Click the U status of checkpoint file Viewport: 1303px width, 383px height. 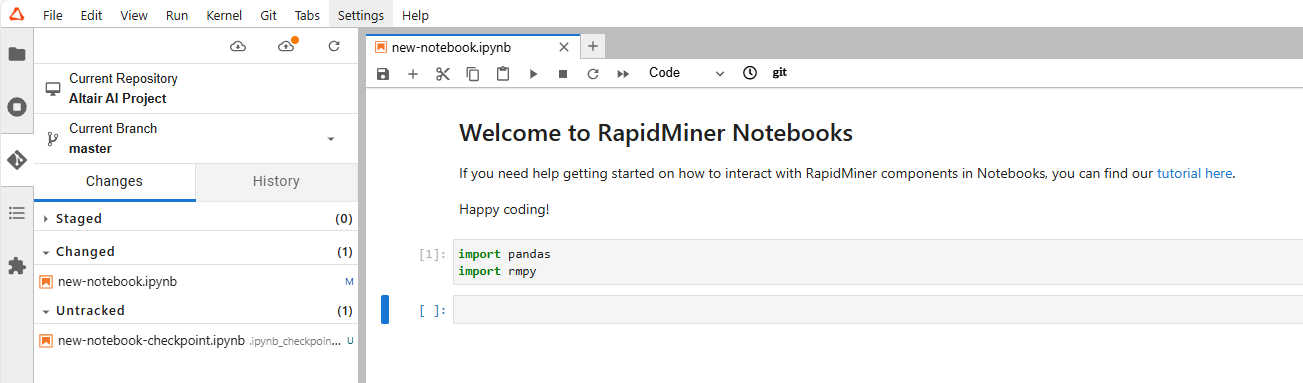click(x=350, y=341)
